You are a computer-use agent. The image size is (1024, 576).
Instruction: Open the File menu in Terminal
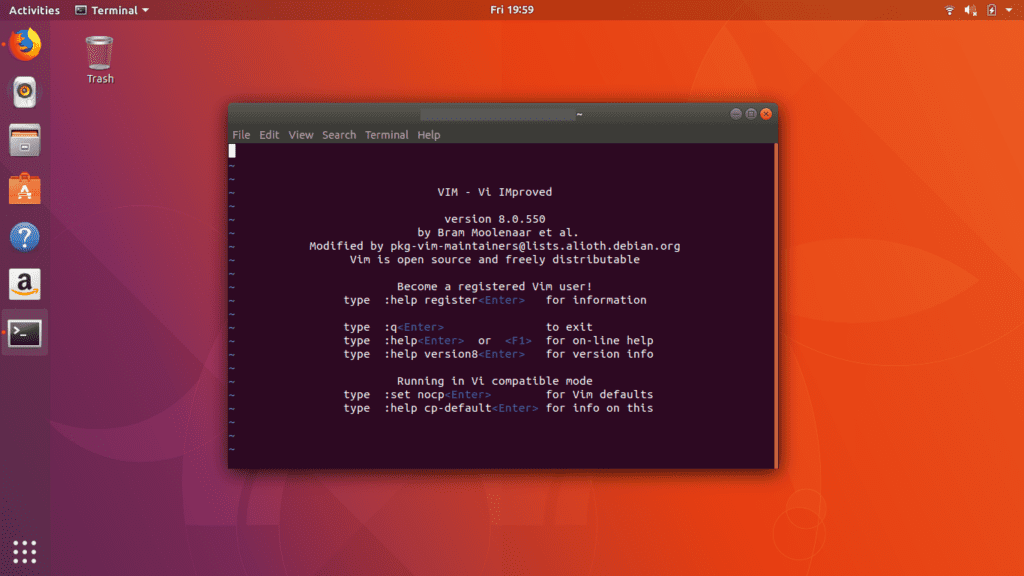(241, 134)
